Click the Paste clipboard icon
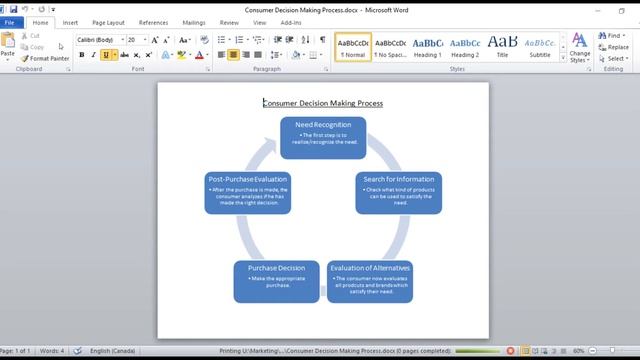 pyautogui.click(x=7, y=41)
